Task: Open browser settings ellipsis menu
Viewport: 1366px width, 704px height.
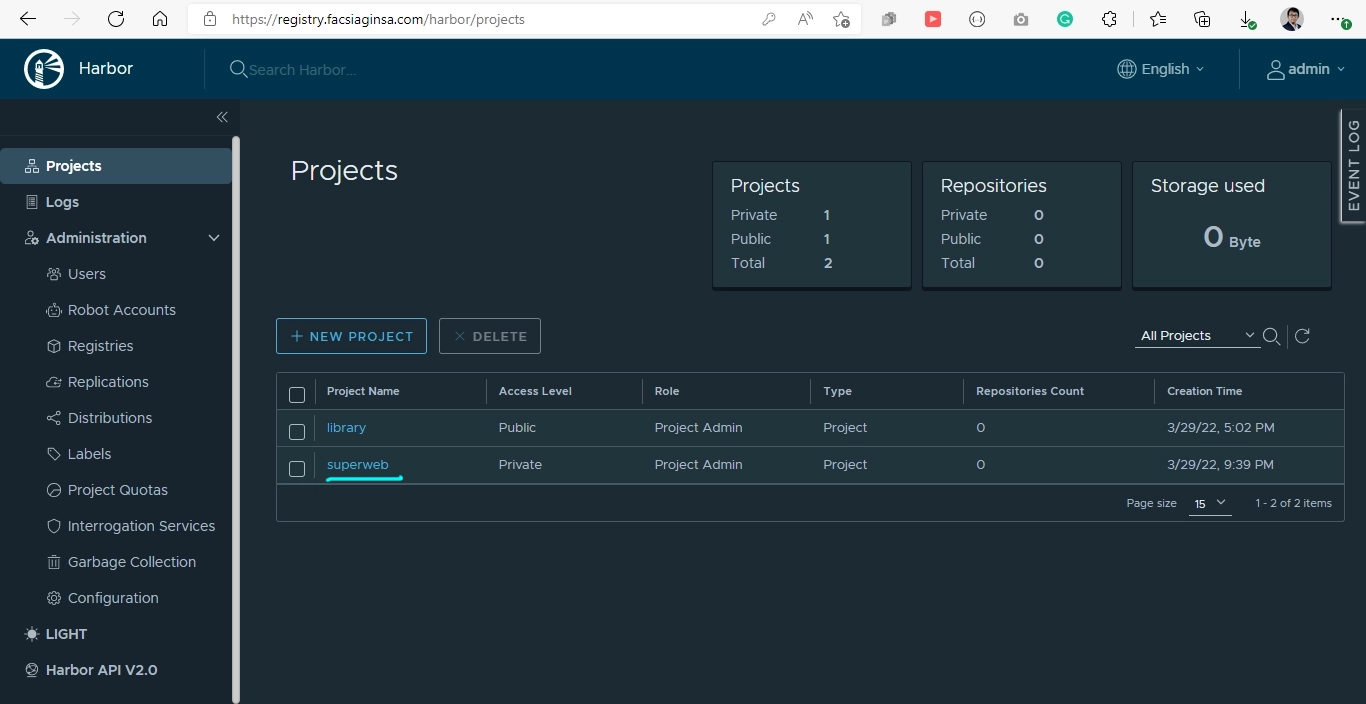Action: (x=1339, y=19)
